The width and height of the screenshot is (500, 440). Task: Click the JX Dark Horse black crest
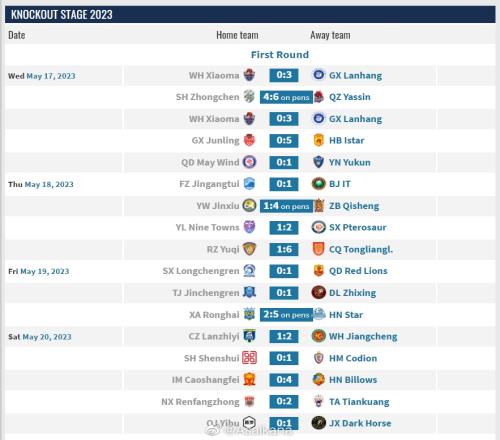pos(319,423)
